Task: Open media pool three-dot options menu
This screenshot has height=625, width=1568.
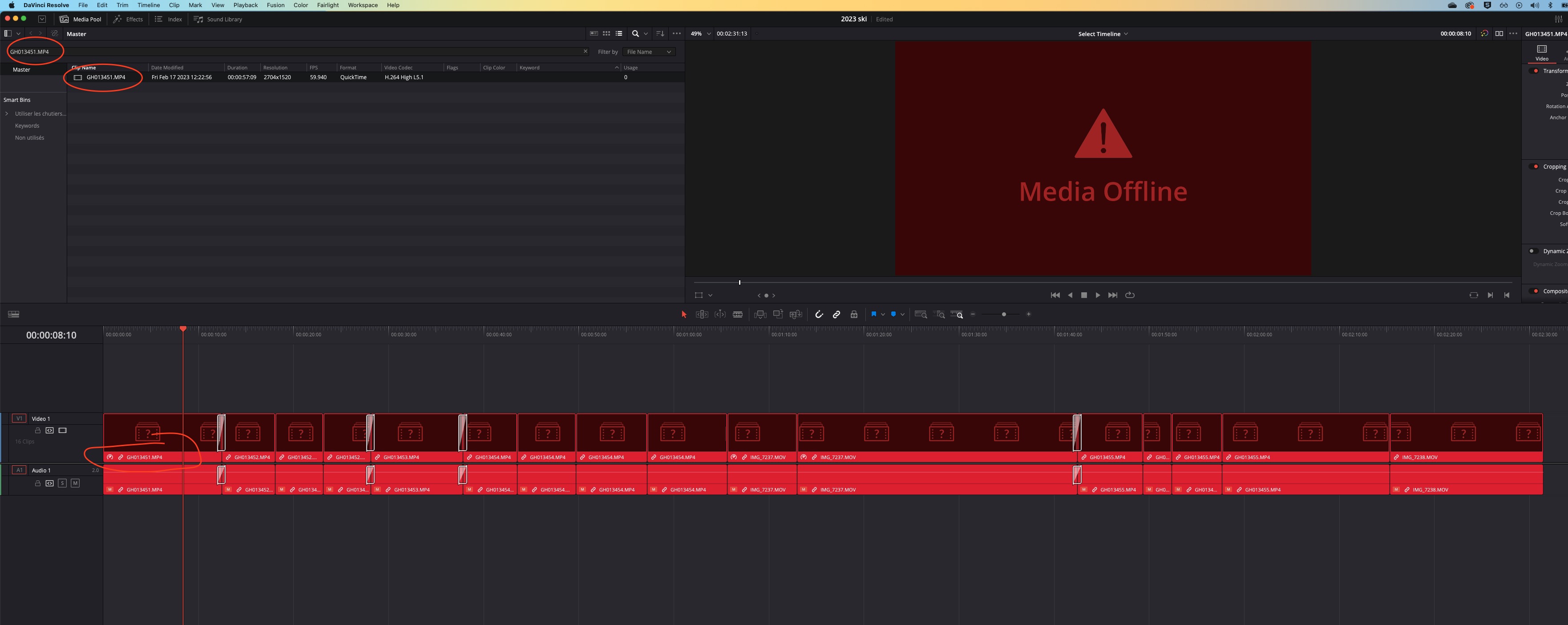Action: (677, 33)
